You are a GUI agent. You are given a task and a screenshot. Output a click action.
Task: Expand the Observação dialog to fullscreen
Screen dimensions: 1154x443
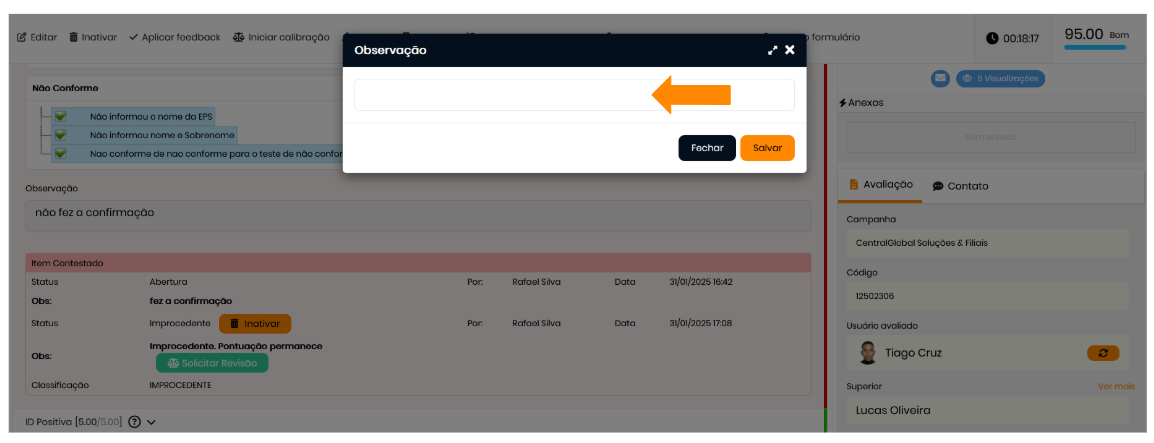(x=772, y=50)
